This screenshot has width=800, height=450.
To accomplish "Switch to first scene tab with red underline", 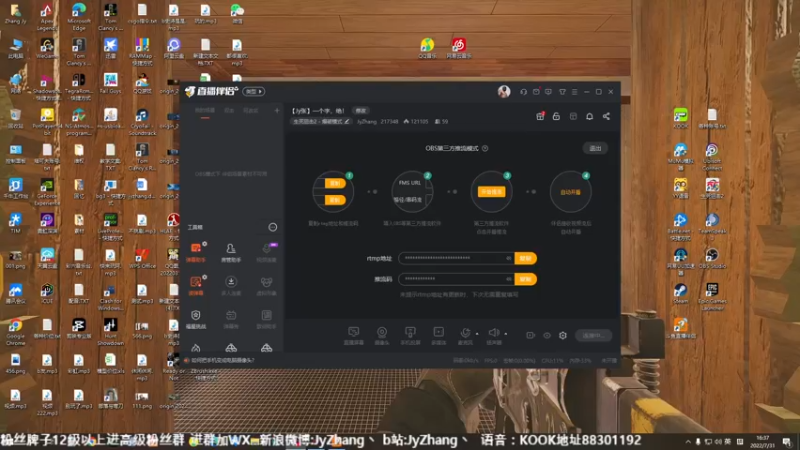I will pyautogui.click(x=205, y=111).
